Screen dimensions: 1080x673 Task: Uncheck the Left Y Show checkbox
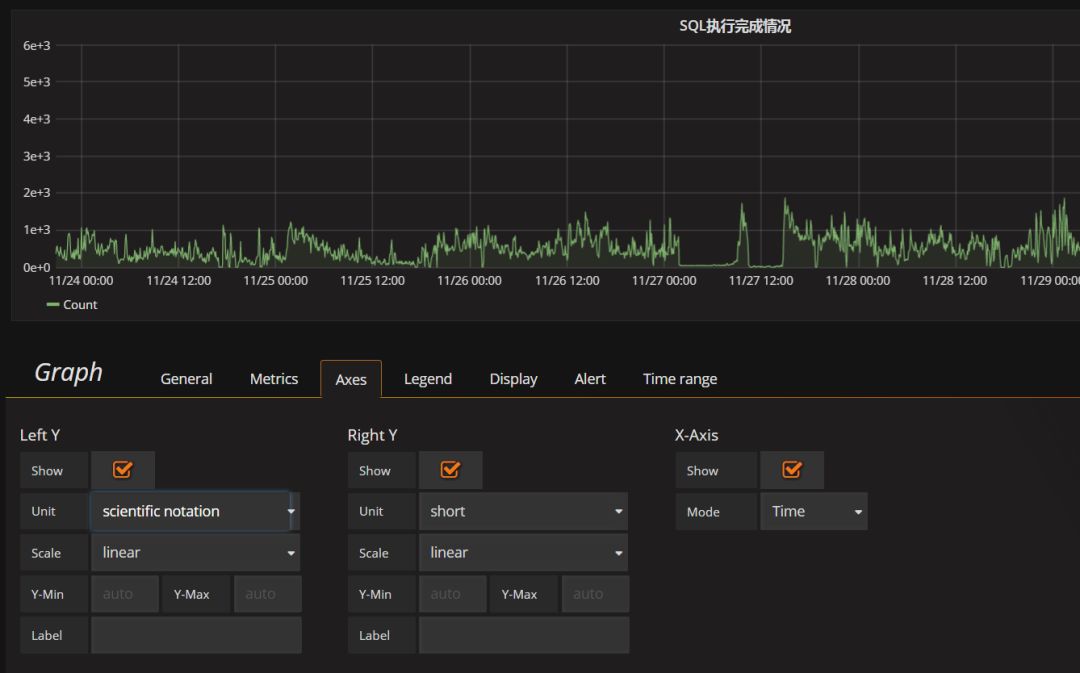123,470
